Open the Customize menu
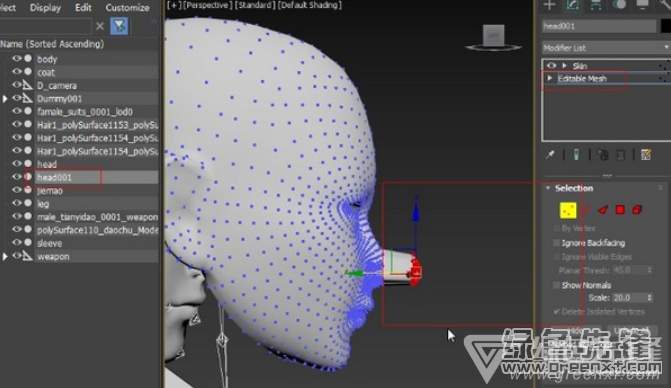 [x=127, y=7]
